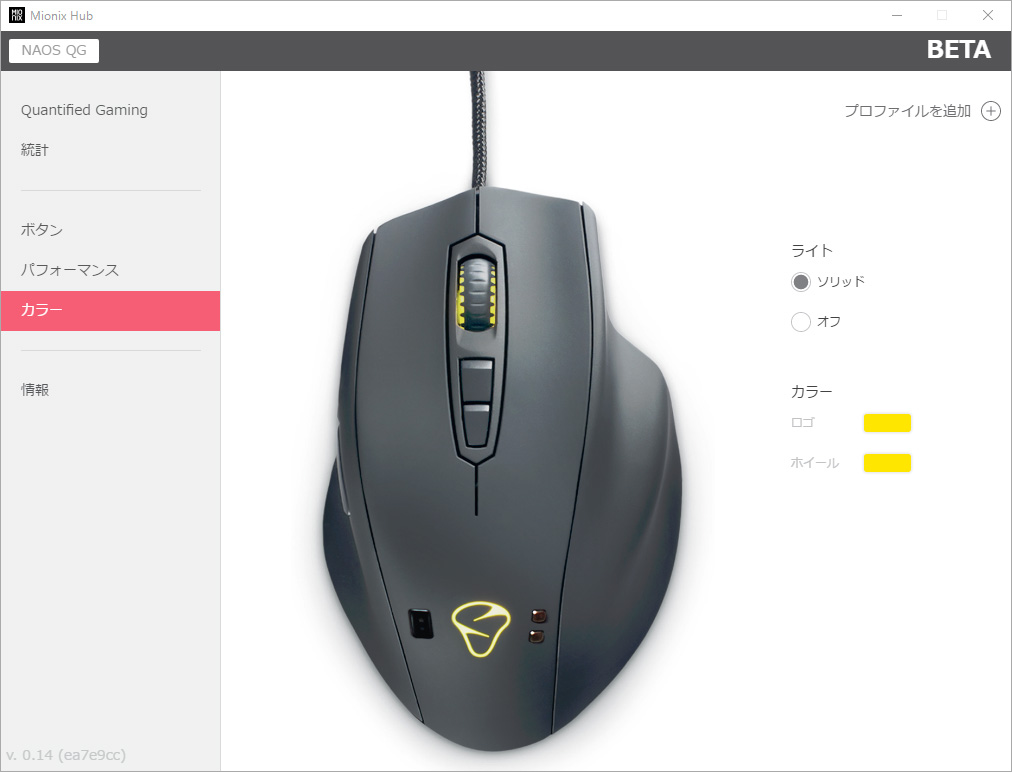Click the upper orange LED indicator on mouse
The image size is (1012, 772).
(538, 615)
